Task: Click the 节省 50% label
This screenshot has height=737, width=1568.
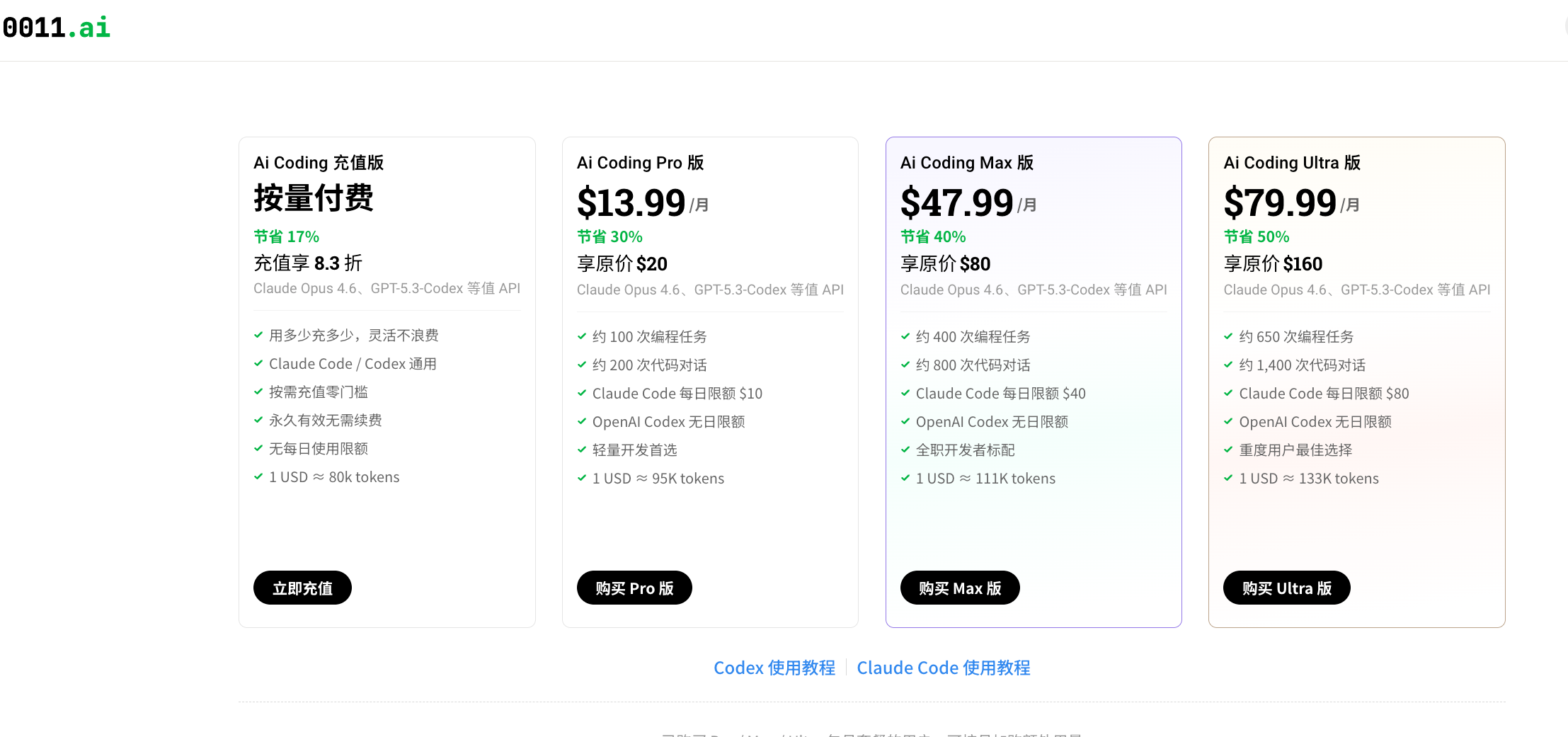Action: click(x=1257, y=236)
